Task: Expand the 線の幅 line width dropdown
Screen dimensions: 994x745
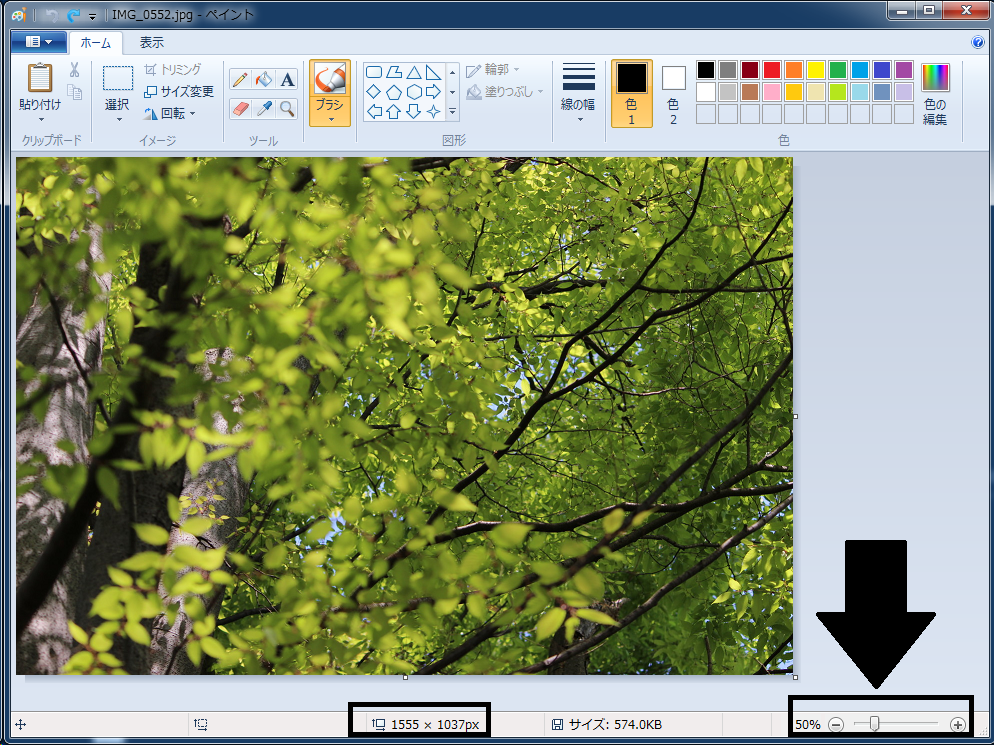Action: click(x=578, y=93)
